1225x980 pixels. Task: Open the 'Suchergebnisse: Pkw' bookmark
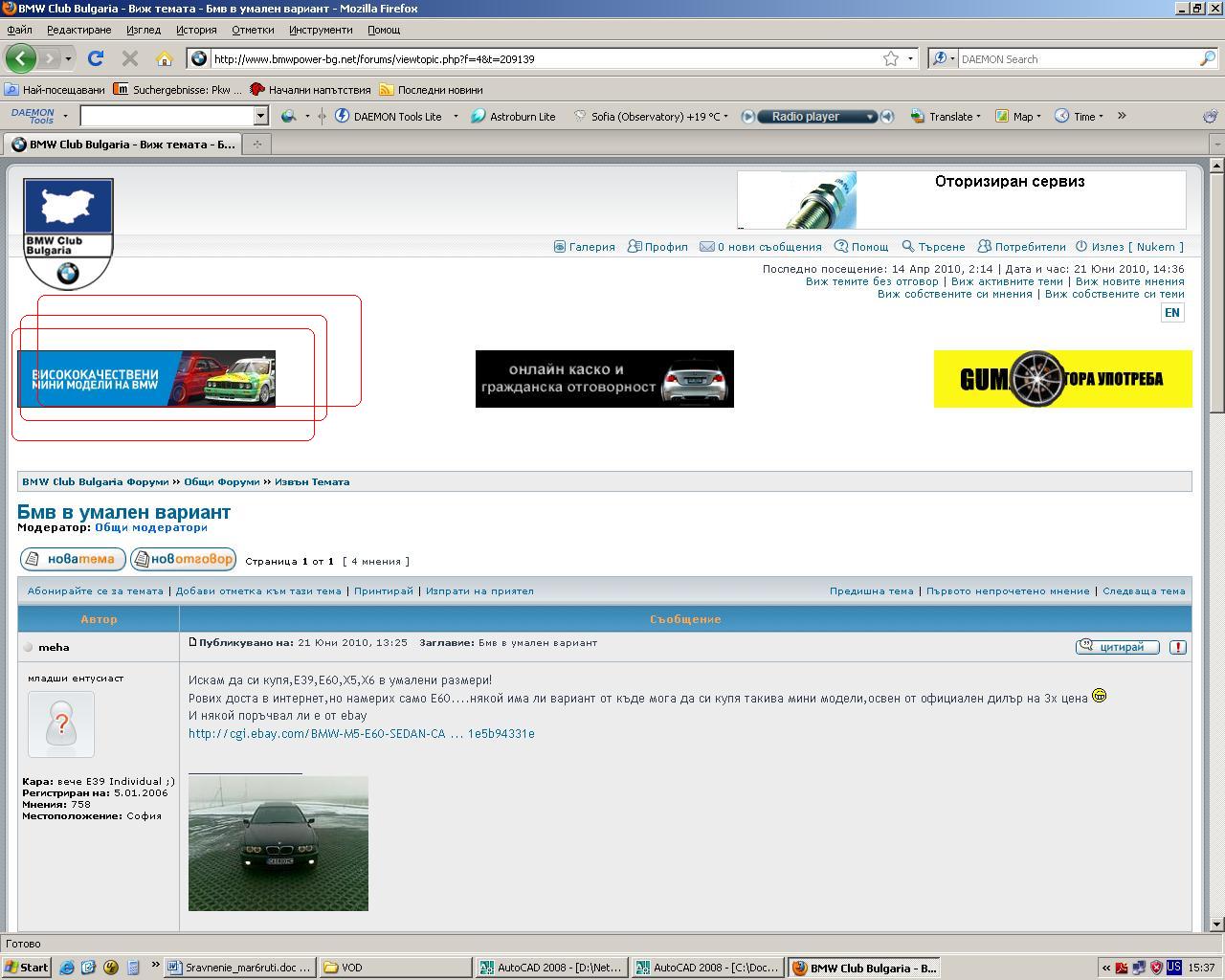177,90
